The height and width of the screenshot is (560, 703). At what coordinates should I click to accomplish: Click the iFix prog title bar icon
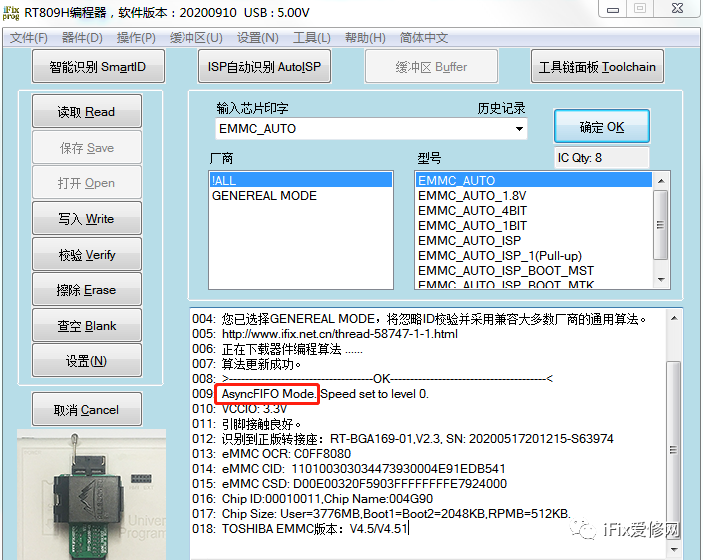(11, 13)
